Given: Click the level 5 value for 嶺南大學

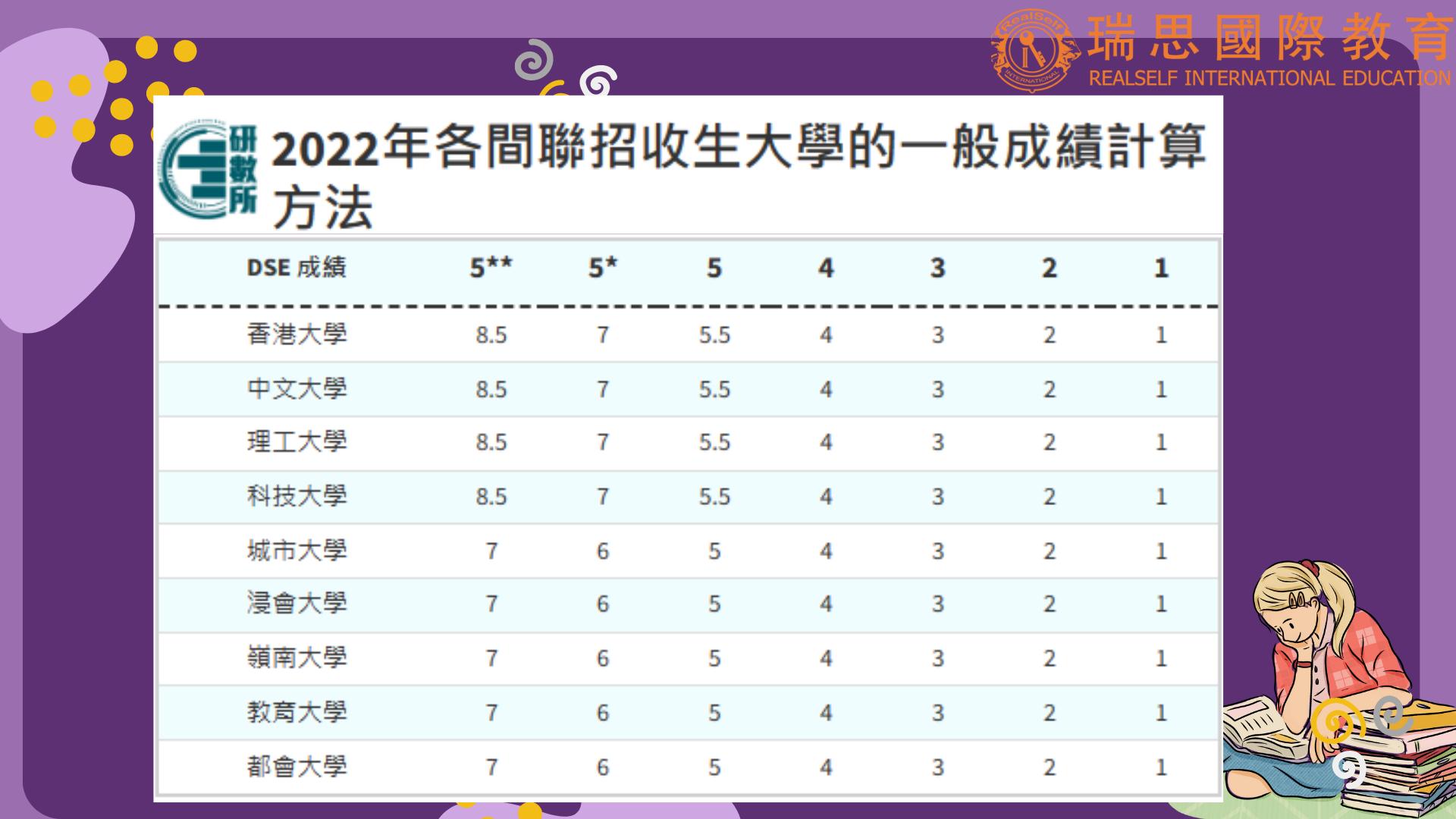Looking at the screenshot, I should coord(714,659).
